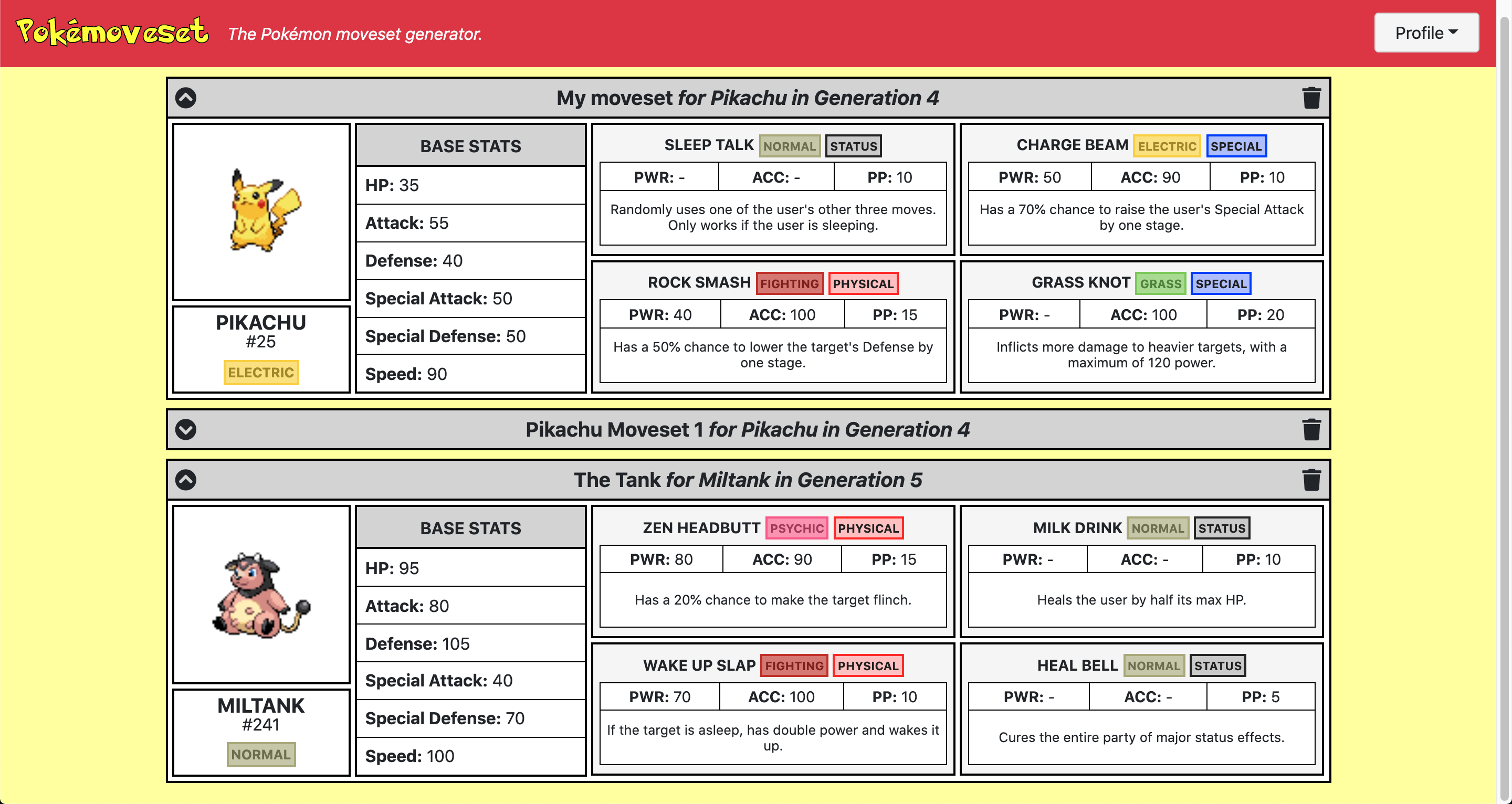Click the CHARGE BEAM move name
This screenshot has height=804, width=1512.
pos(1072,145)
